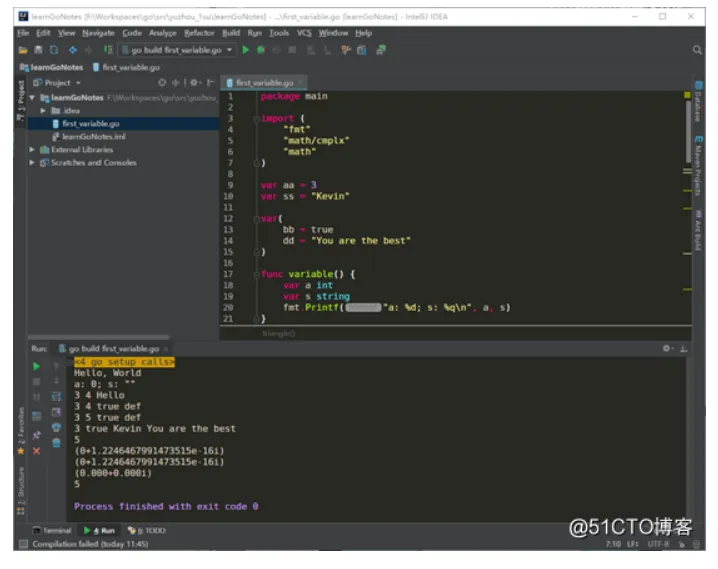Hide the Project panel with hide icon
The image size is (718, 569).
coord(210,83)
